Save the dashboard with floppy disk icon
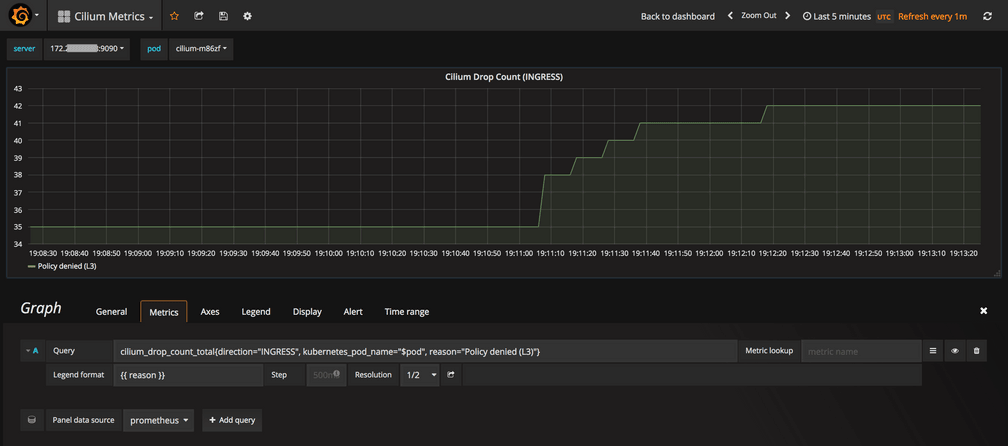This screenshot has height=446, width=1008. tap(223, 16)
